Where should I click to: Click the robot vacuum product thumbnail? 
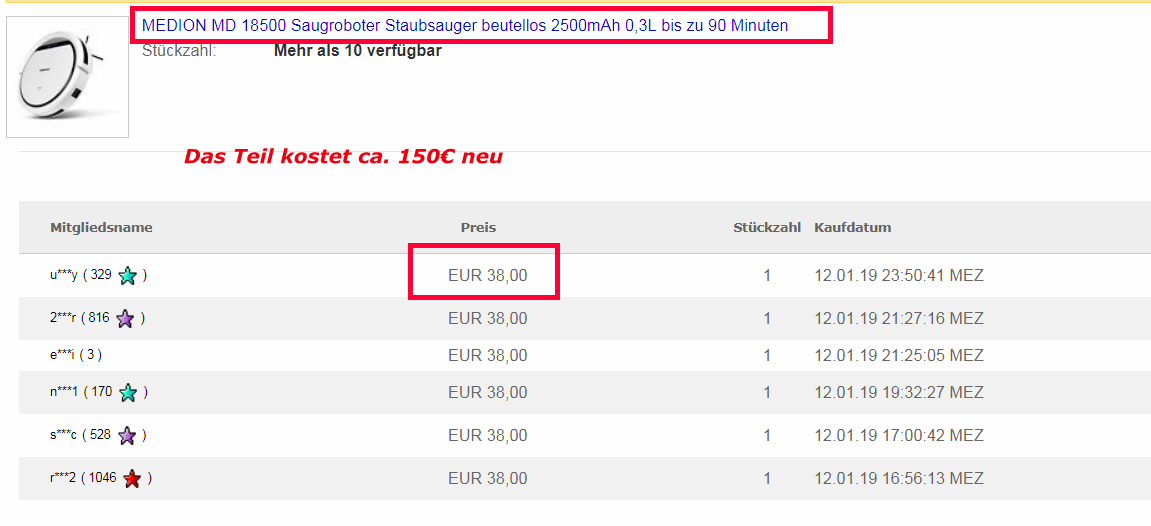coord(68,77)
